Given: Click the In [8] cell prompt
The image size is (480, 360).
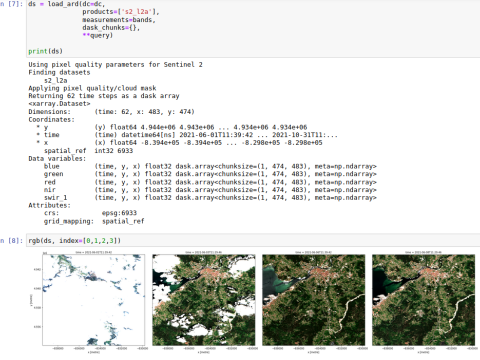Looking at the screenshot, I should tap(12, 240).
